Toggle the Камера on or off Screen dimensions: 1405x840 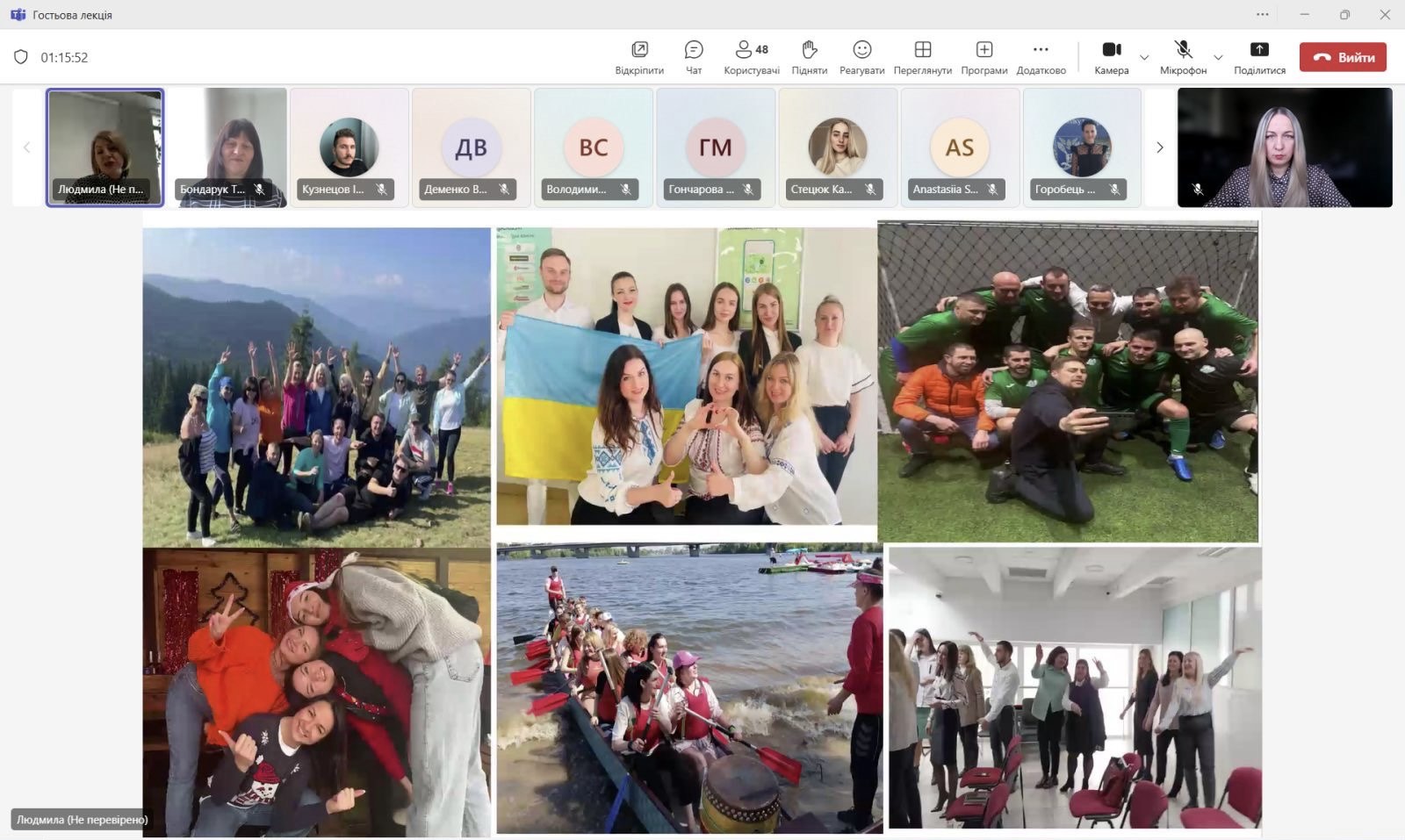pyautogui.click(x=1111, y=57)
